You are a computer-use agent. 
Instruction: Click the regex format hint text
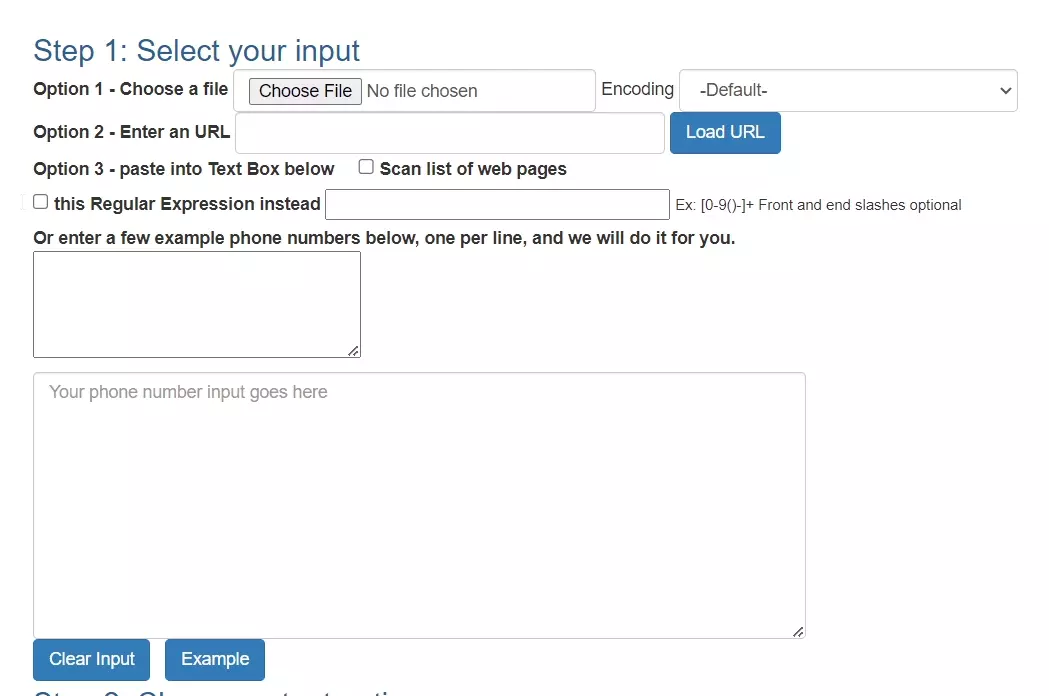820,204
